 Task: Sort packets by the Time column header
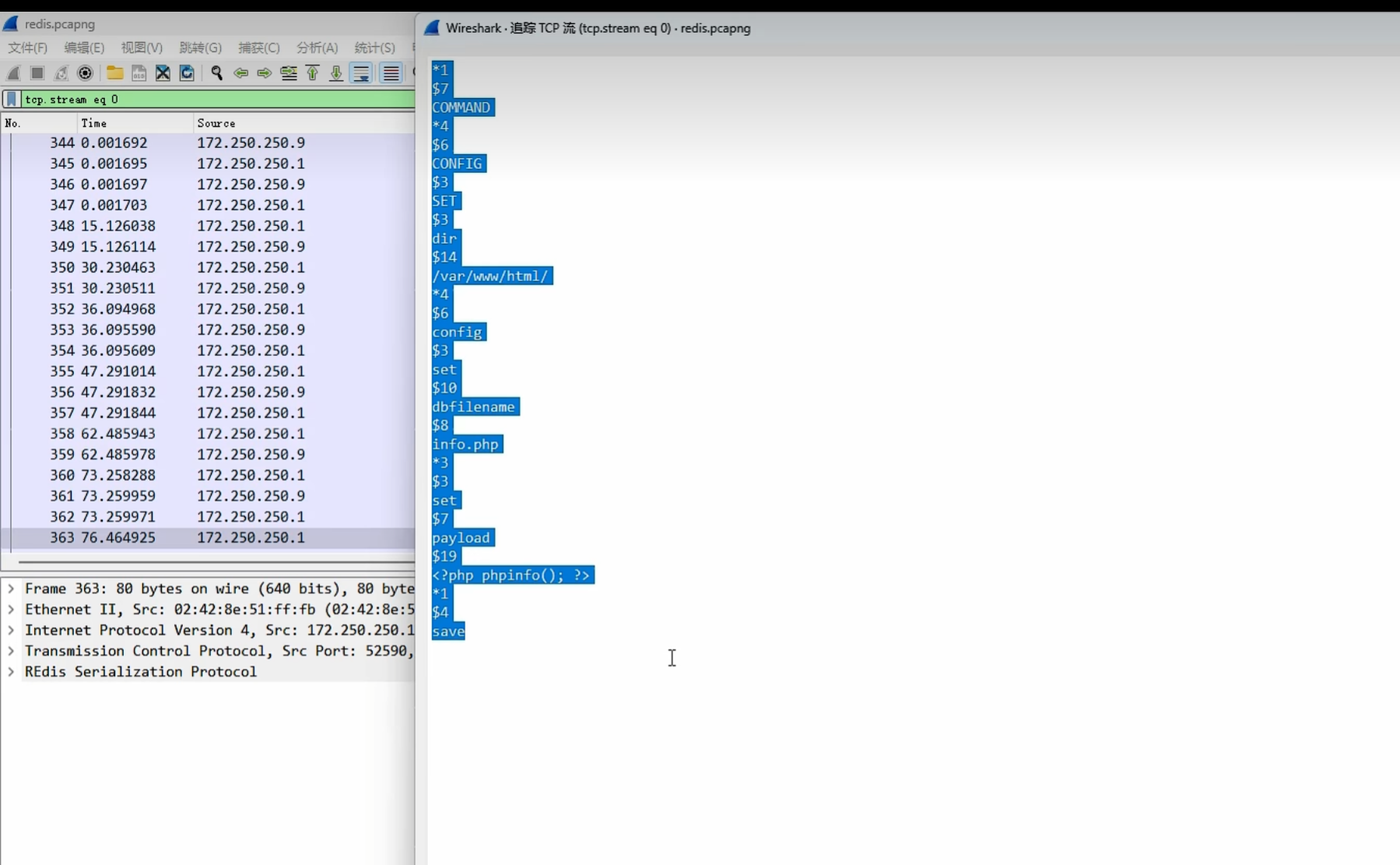[x=135, y=123]
